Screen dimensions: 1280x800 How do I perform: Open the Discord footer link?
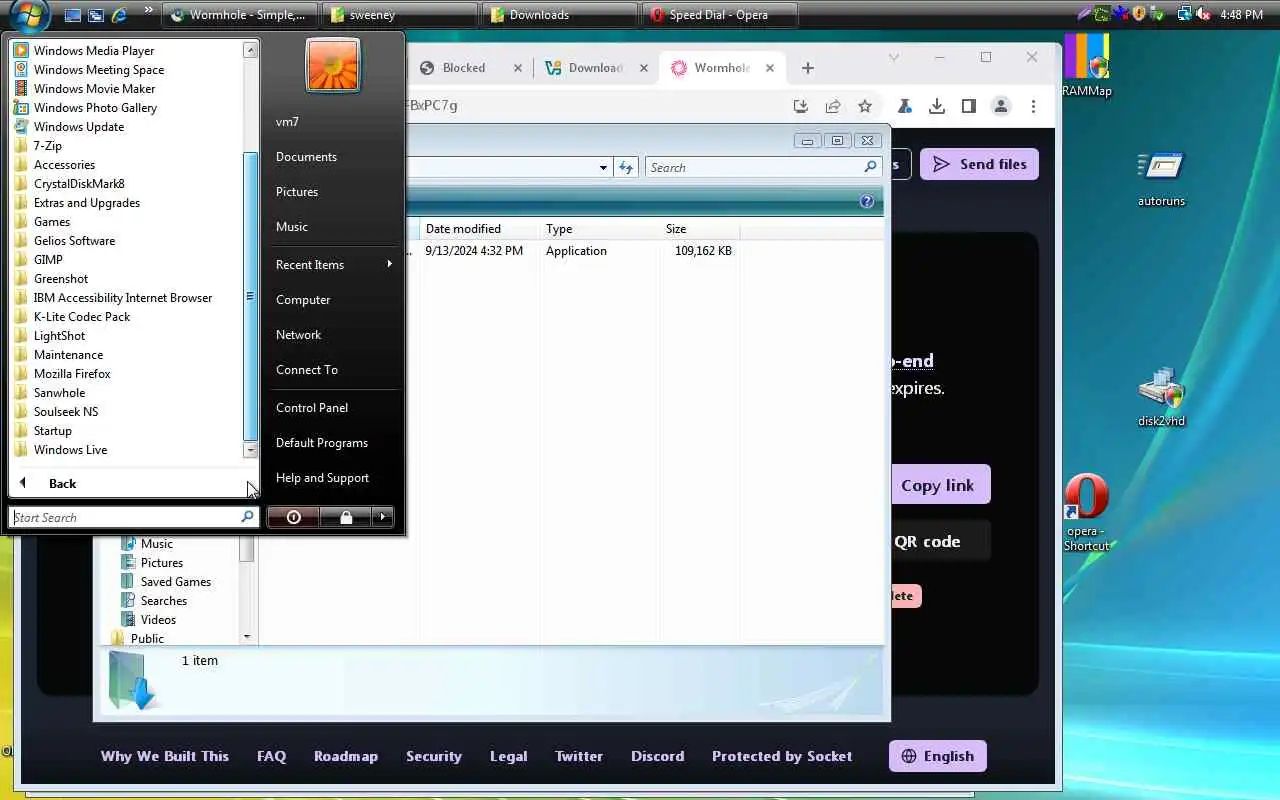(657, 756)
